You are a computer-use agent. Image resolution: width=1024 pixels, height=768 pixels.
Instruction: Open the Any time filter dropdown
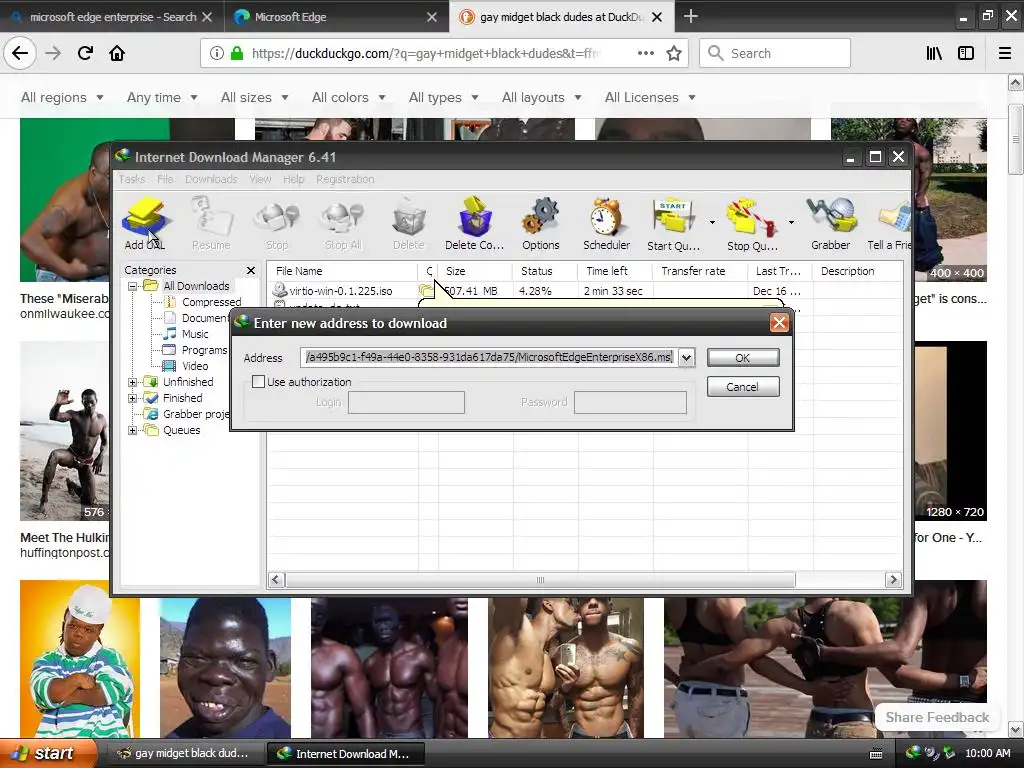(162, 97)
